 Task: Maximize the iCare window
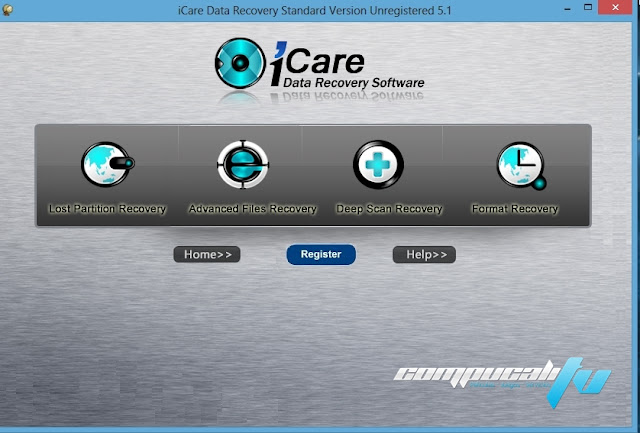click(588, 8)
